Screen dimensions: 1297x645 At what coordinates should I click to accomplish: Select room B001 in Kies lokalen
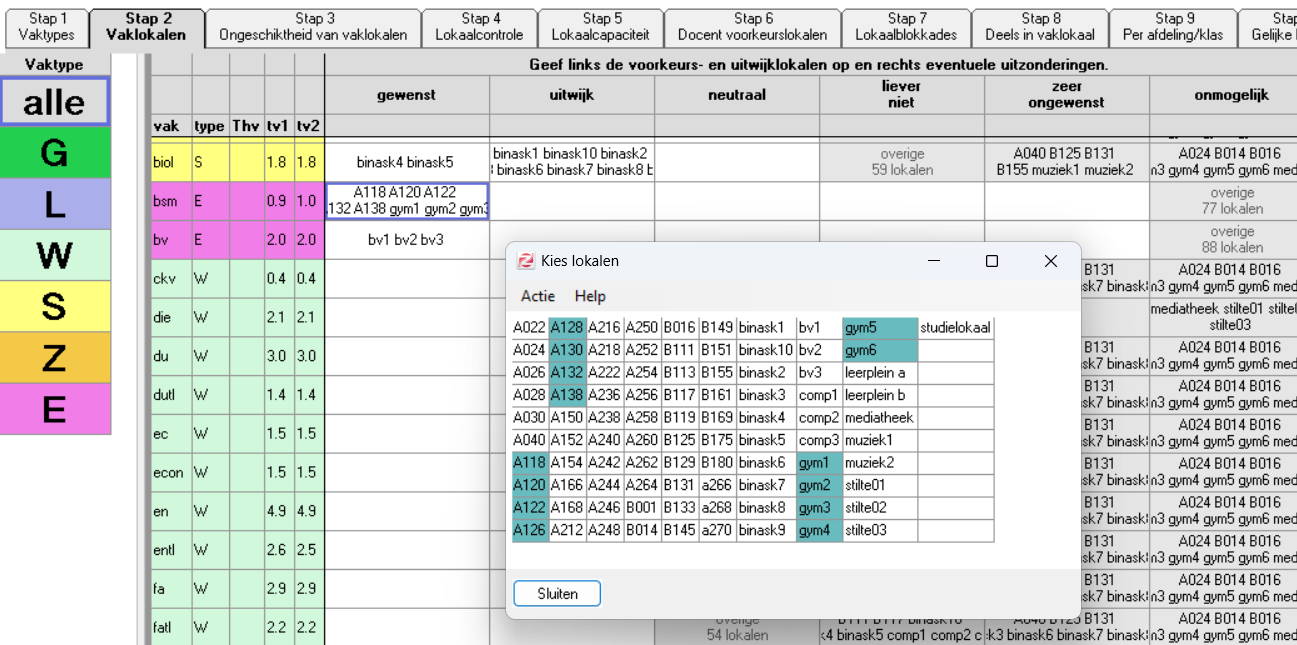point(642,508)
